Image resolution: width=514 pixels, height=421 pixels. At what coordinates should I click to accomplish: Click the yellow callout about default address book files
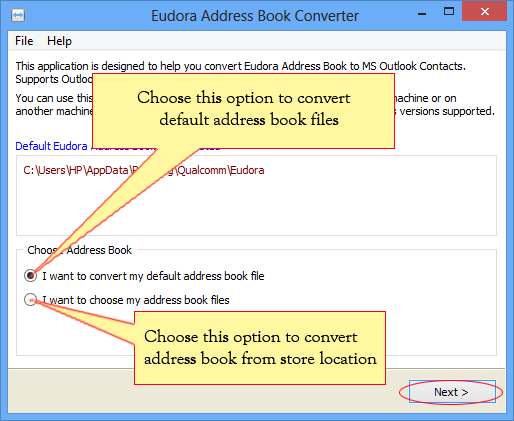point(243,111)
